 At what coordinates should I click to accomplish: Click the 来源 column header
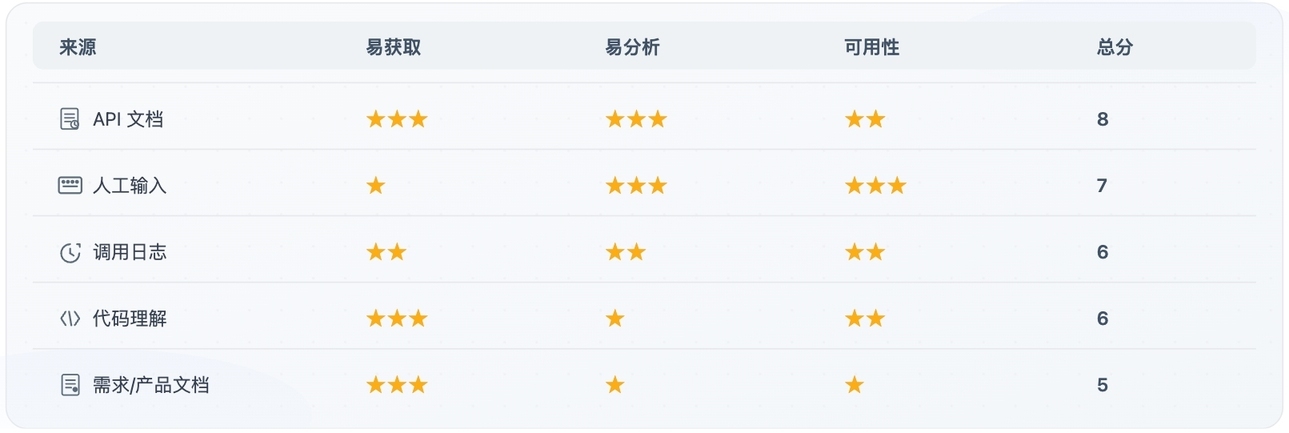[x=78, y=47]
